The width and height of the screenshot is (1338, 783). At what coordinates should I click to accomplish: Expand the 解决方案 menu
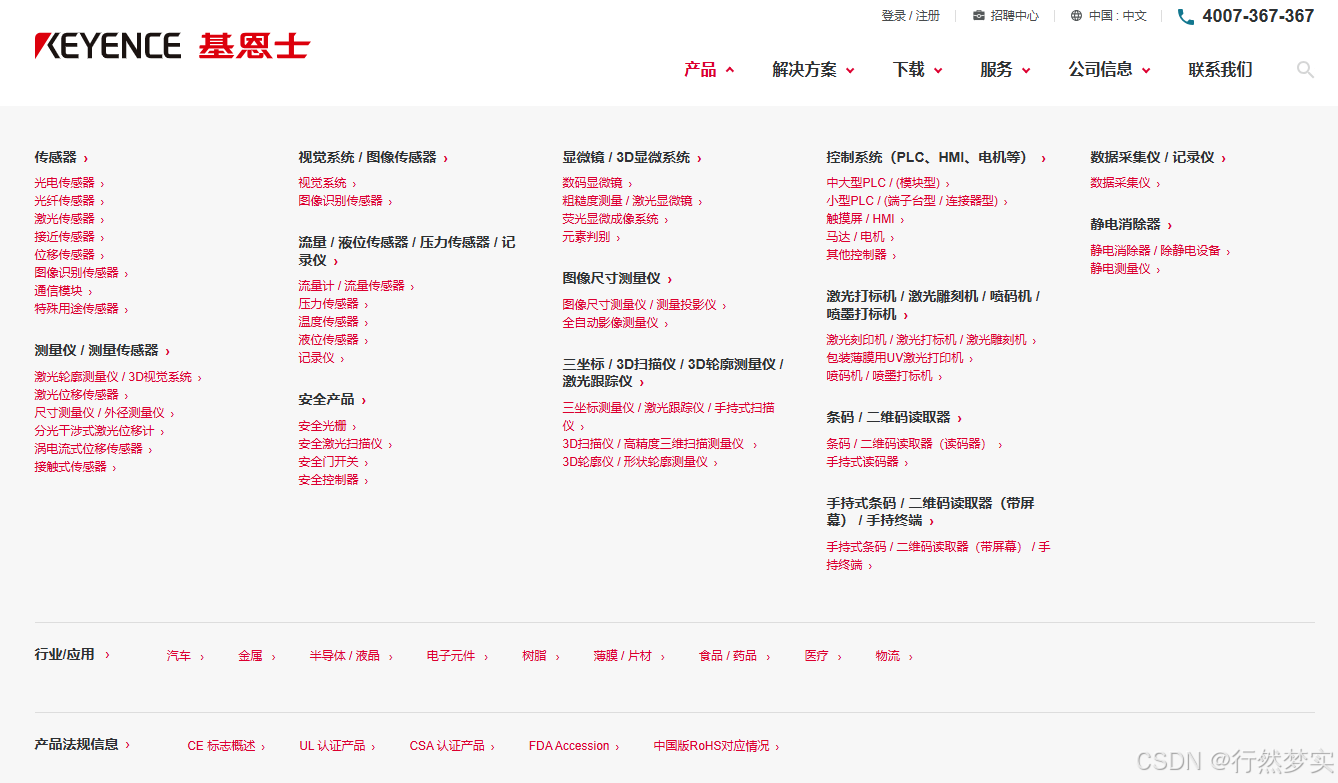(x=813, y=69)
